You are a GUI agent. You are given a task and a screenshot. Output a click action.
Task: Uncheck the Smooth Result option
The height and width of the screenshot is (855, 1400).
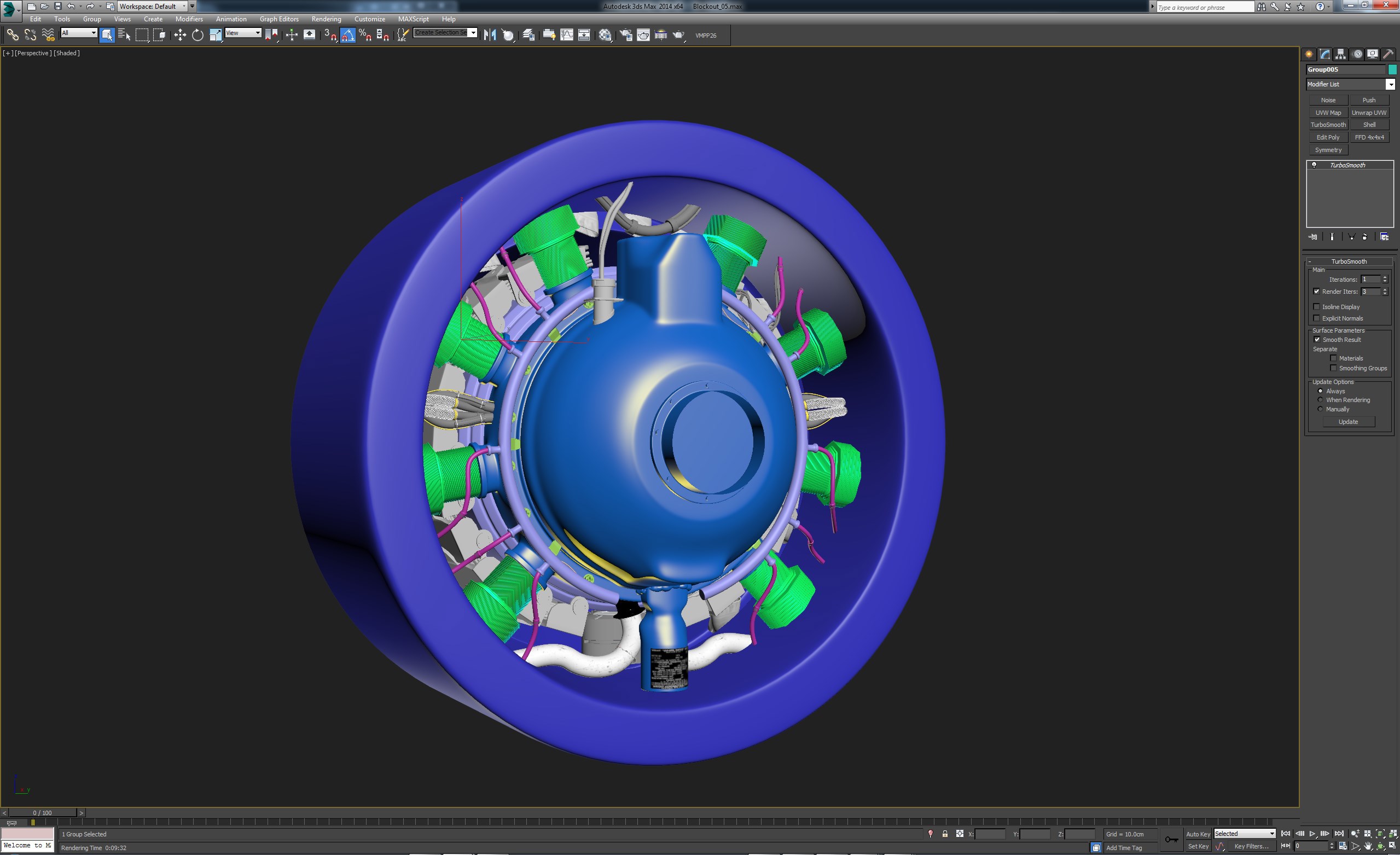[1317, 339]
